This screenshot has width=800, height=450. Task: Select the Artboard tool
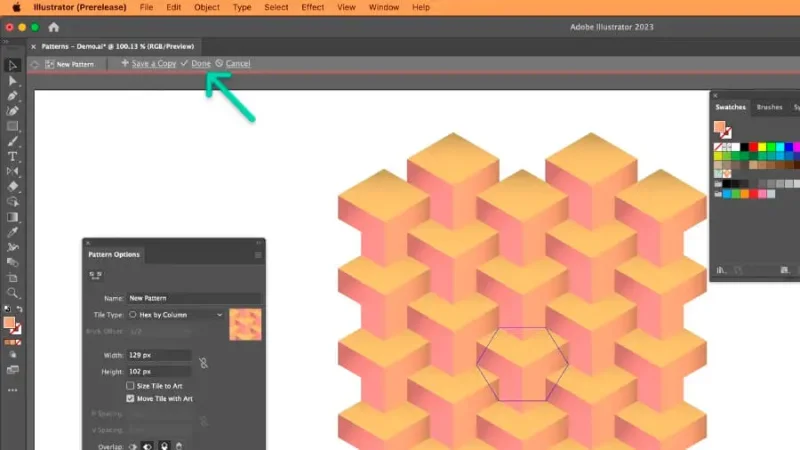[x=12, y=278]
